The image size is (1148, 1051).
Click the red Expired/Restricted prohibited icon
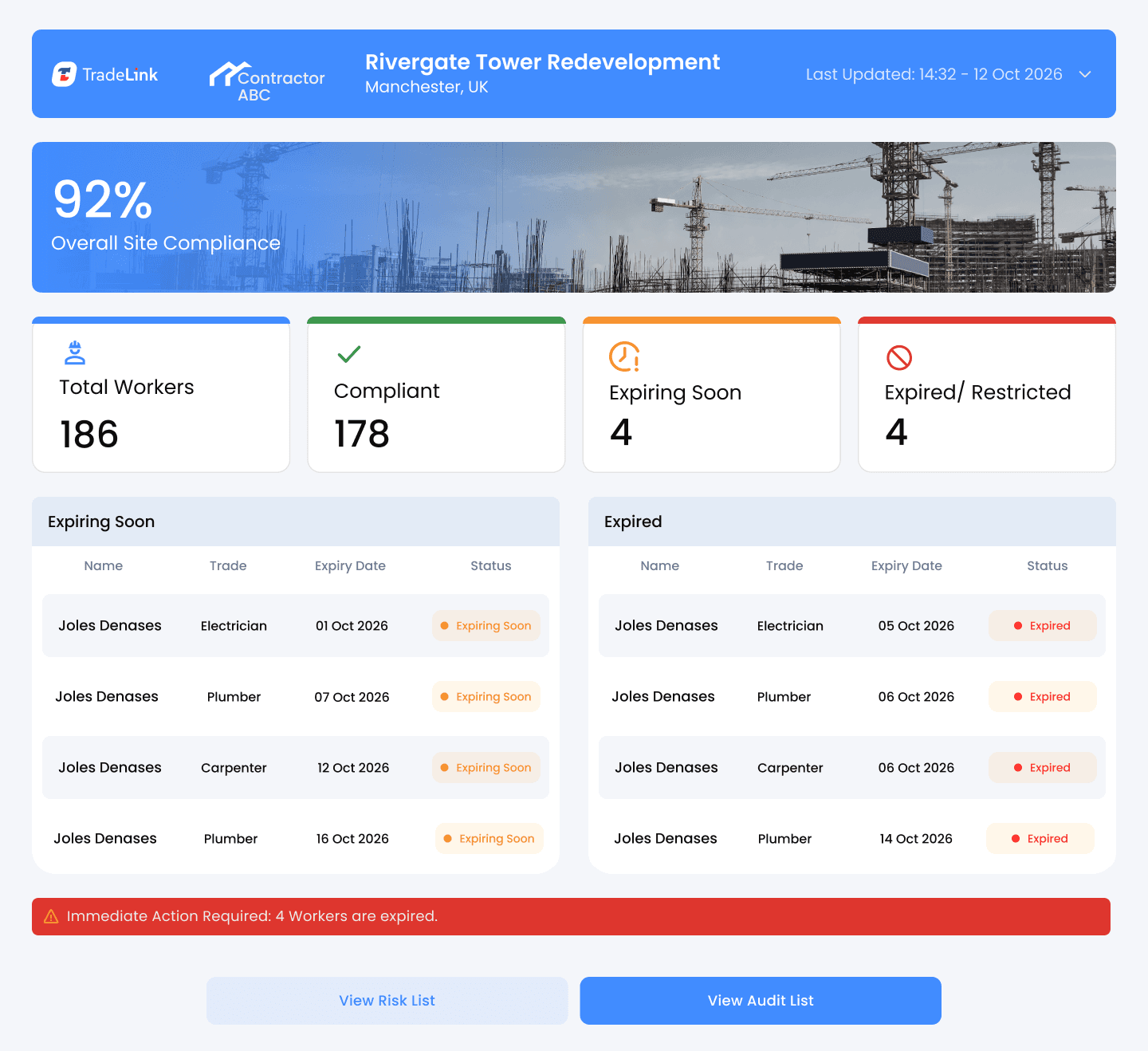pyautogui.click(x=899, y=357)
